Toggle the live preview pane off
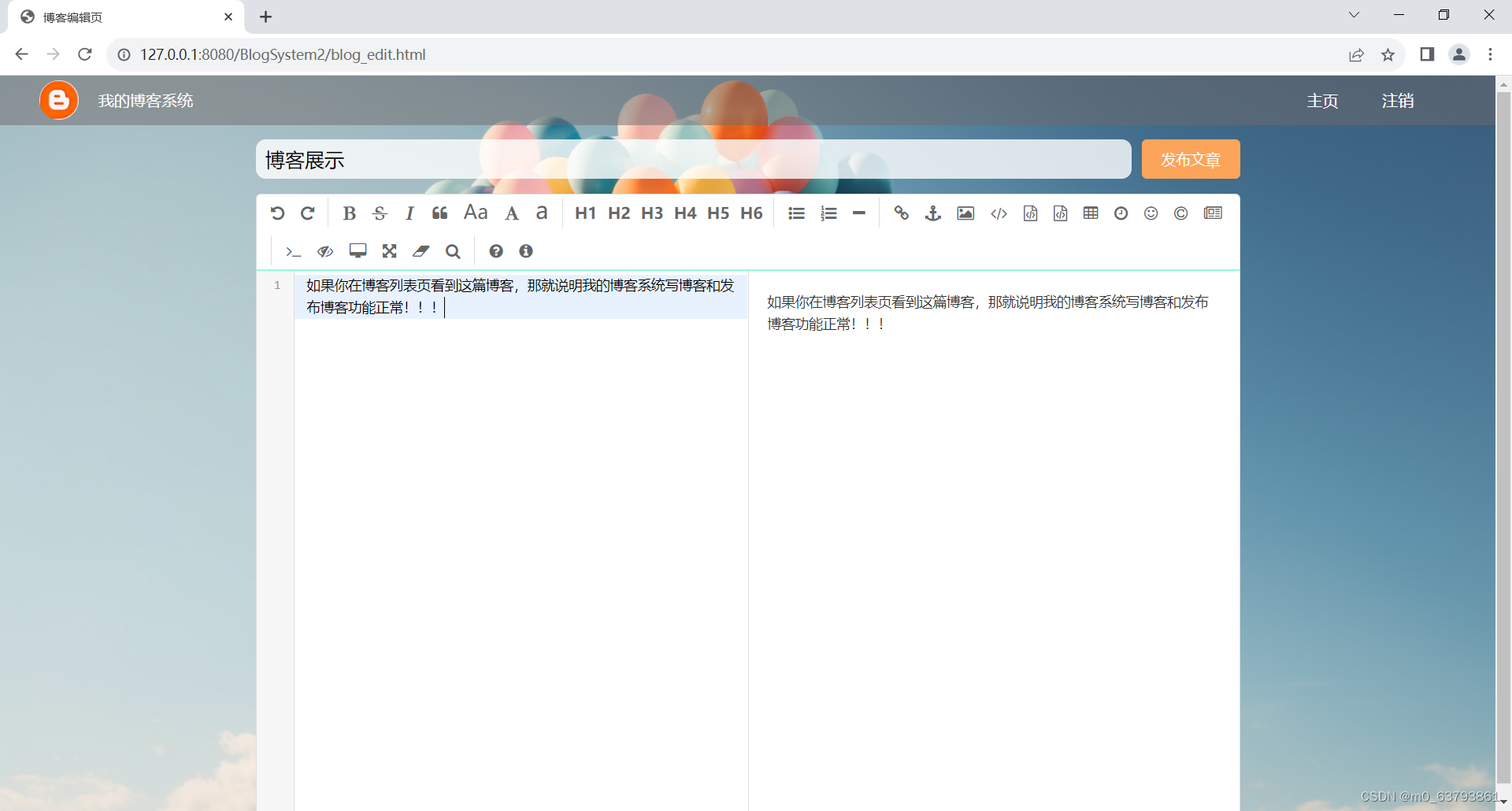The width and height of the screenshot is (1512, 811). 325,250
